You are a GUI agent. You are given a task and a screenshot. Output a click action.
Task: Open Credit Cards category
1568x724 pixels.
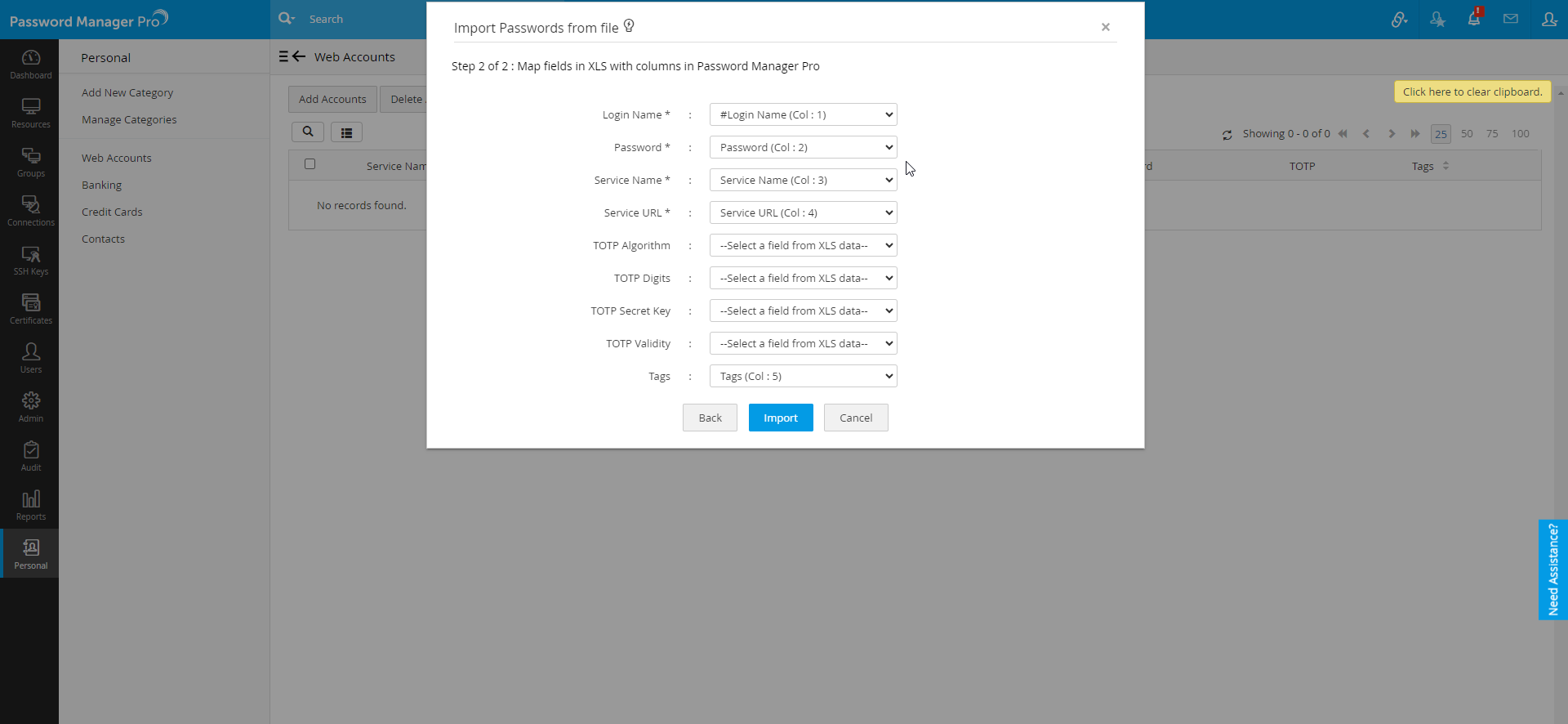(x=112, y=212)
